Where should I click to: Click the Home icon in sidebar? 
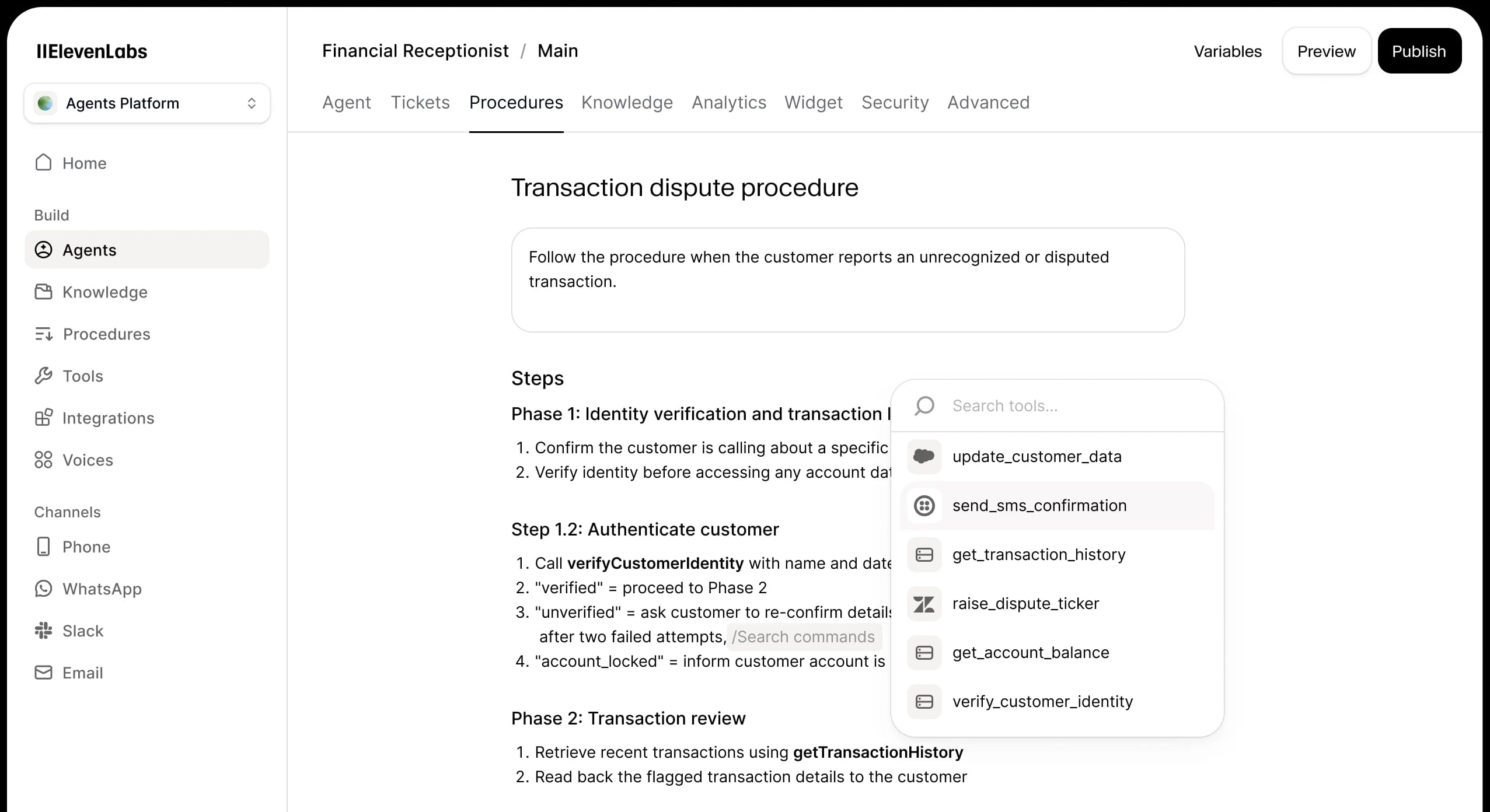coord(44,163)
